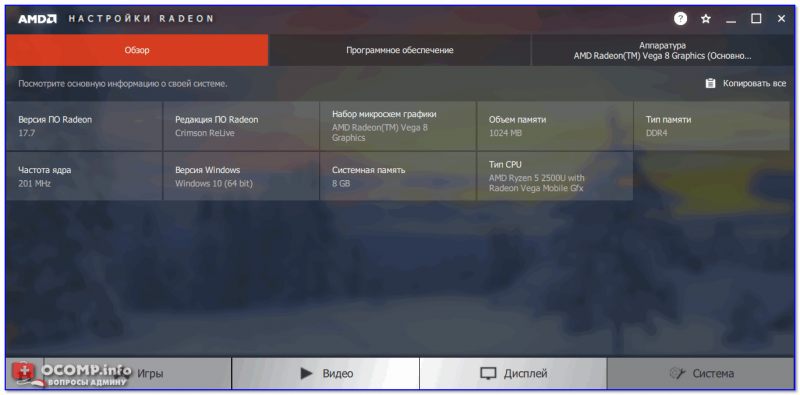
Task: Click the Тип CPU label
Action: (505, 164)
